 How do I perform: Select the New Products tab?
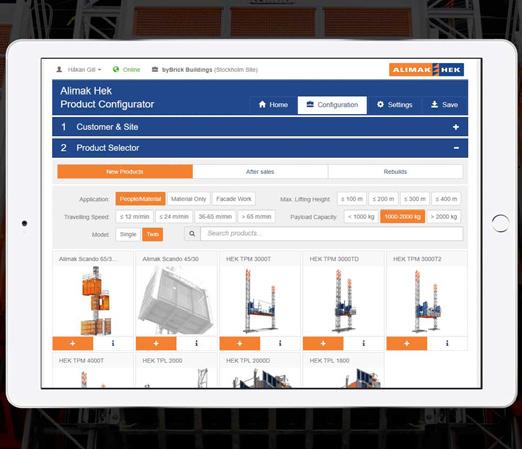(x=125, y=172)
